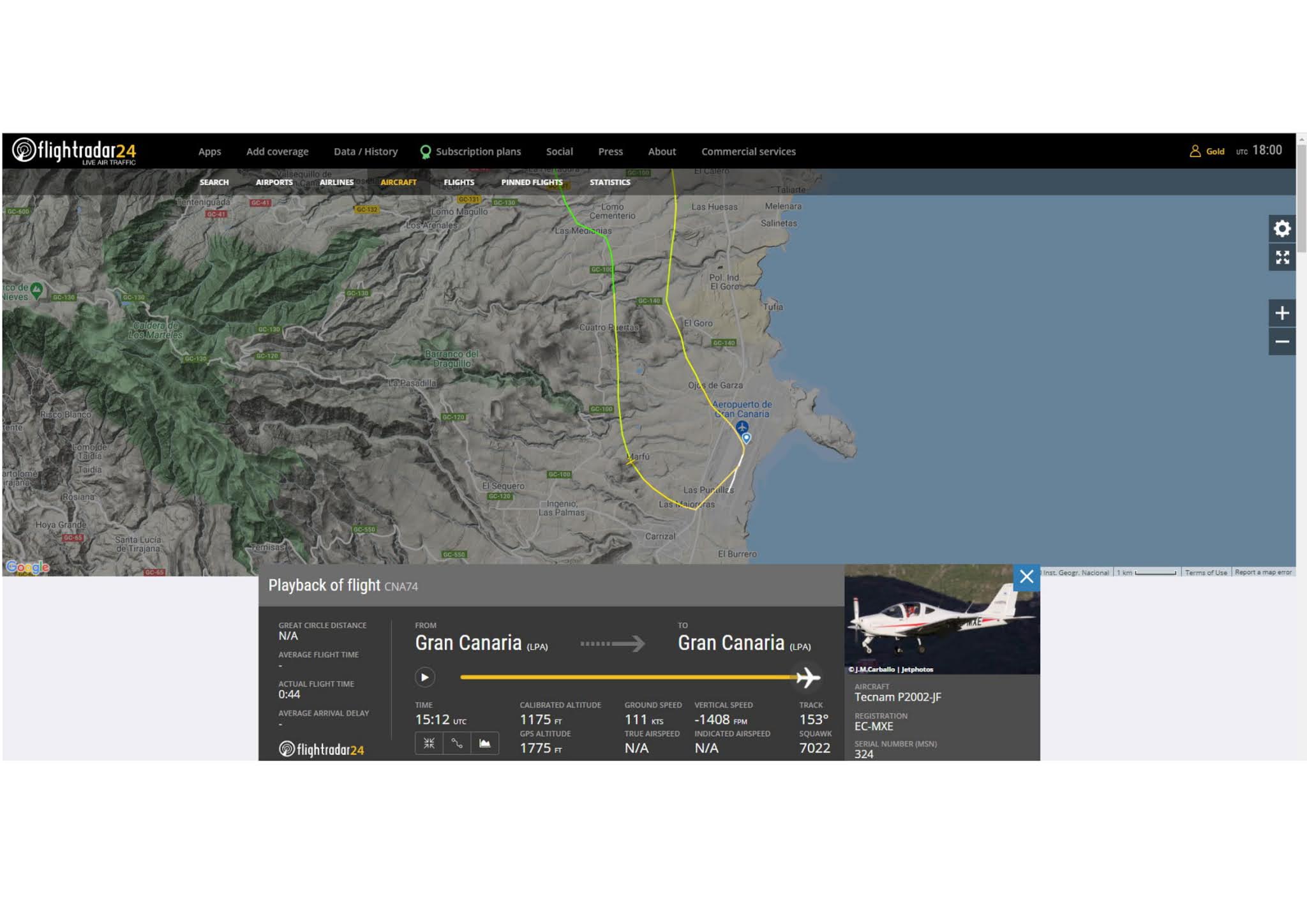Screen dimensions: 1307x924
Task: Toggle the flight route line icon
Action: (457, 743)
